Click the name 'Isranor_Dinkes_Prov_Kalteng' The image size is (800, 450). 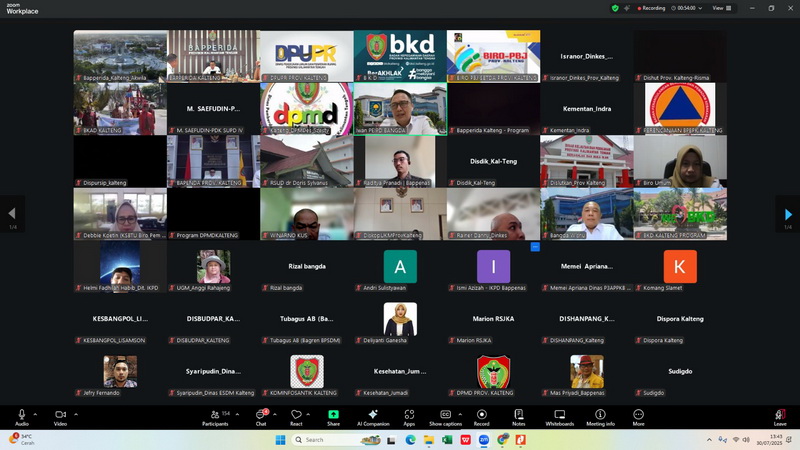click(584, 78)
